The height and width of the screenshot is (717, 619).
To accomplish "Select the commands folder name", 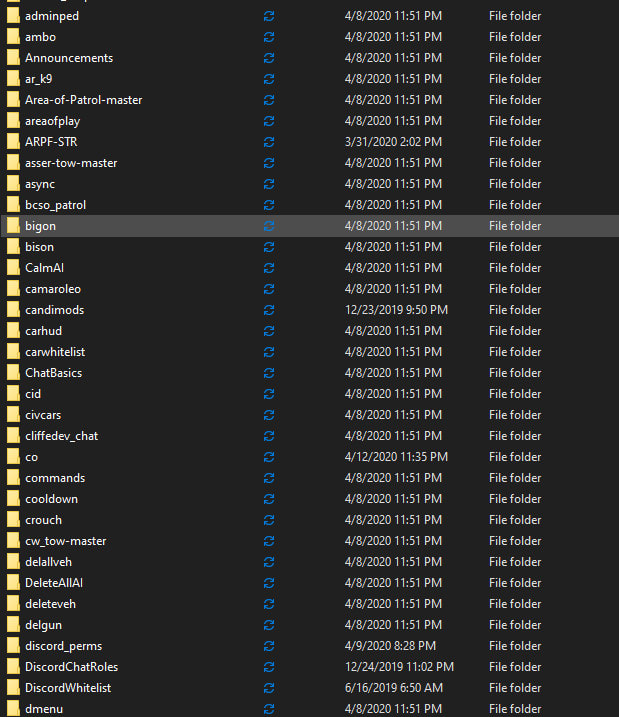I will pyautogui.click(x=55, y=478).
